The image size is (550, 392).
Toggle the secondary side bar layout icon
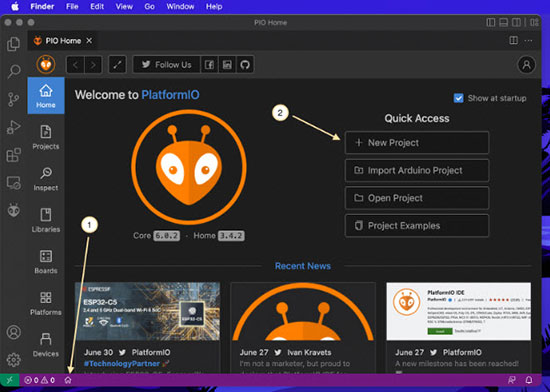tap(516, 22)
